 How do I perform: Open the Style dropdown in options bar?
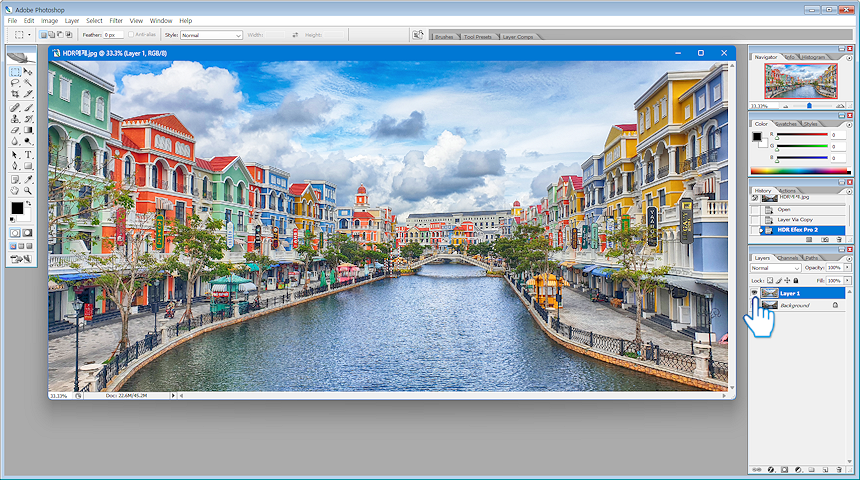pos(211,35)
